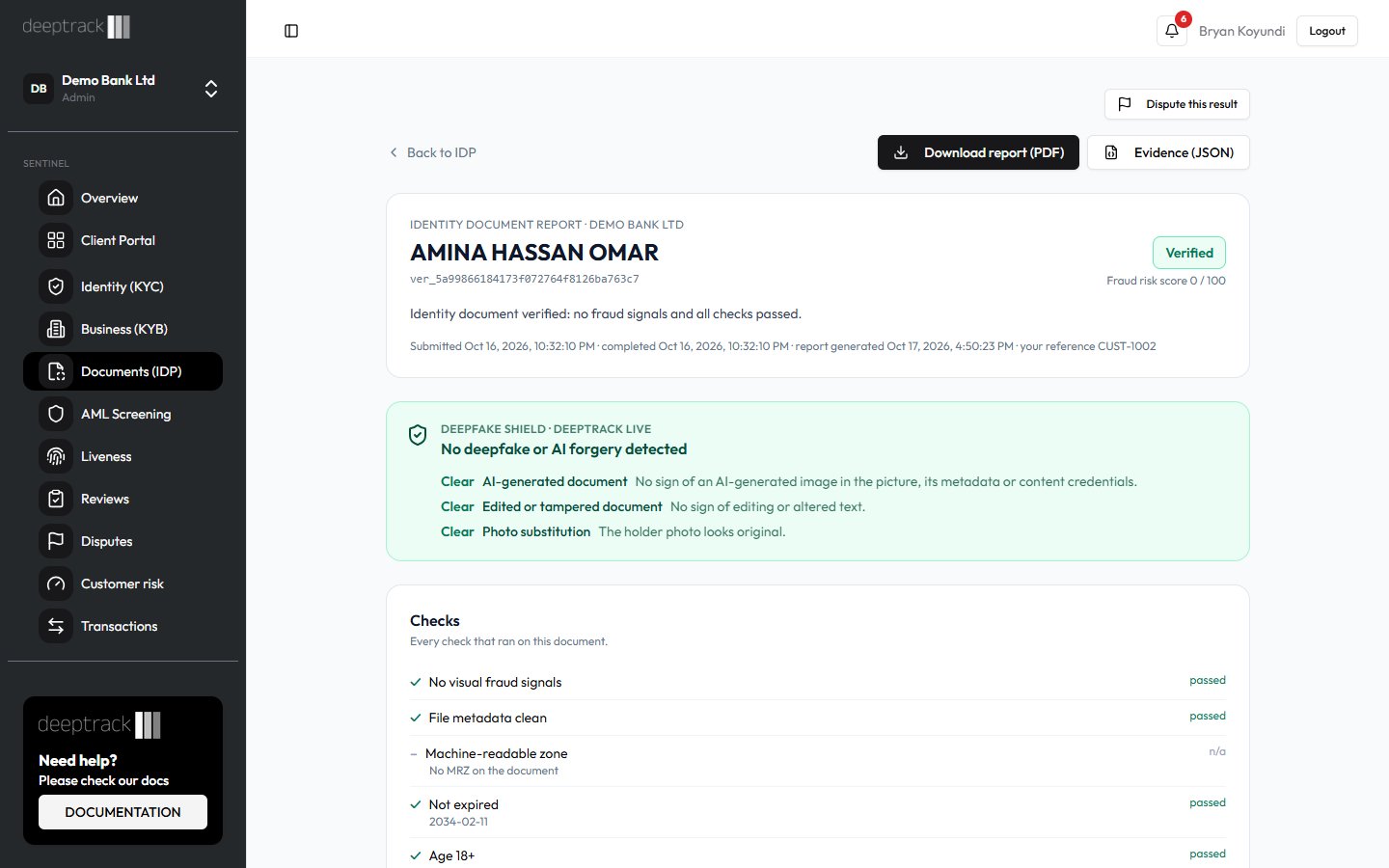Log out with the Logout button
The height and width of the screenshot is (868, 1389).
1327,31
